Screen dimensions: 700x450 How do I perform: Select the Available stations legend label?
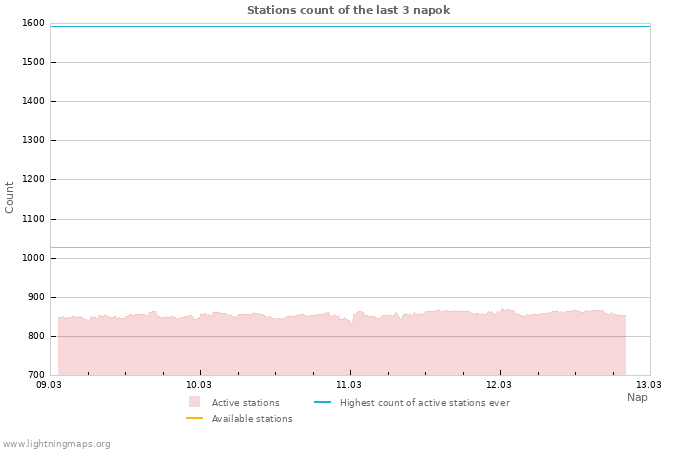click(252, 419)
